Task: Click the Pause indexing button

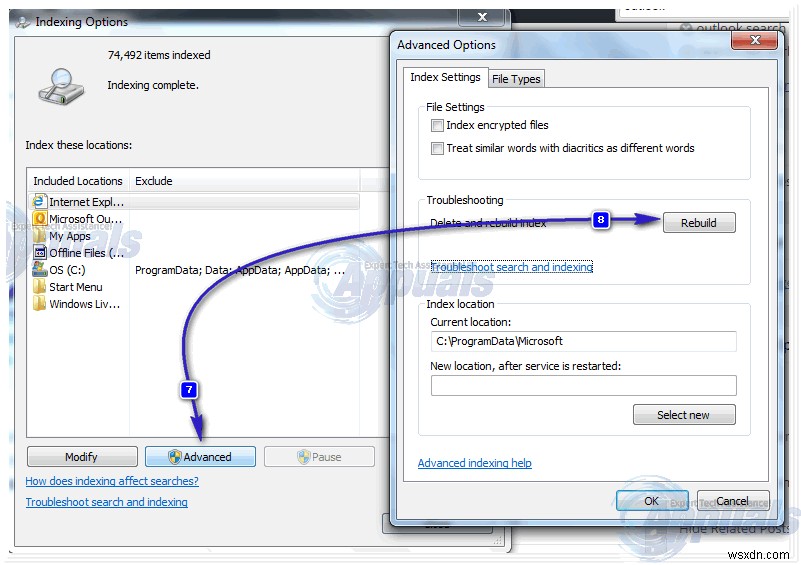Action: (319, 457)
